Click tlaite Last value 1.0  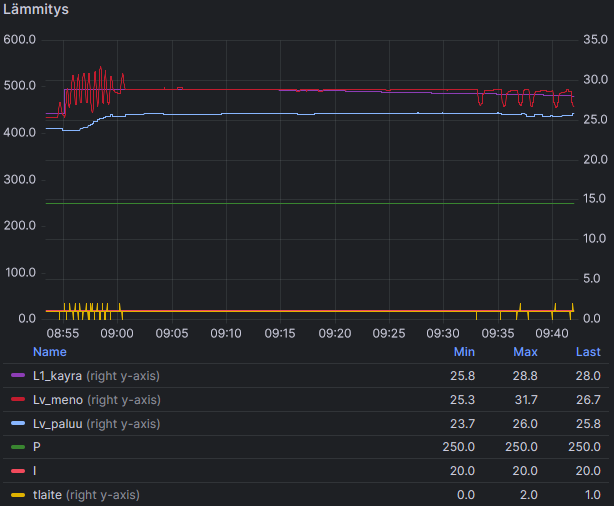(592, 495)
